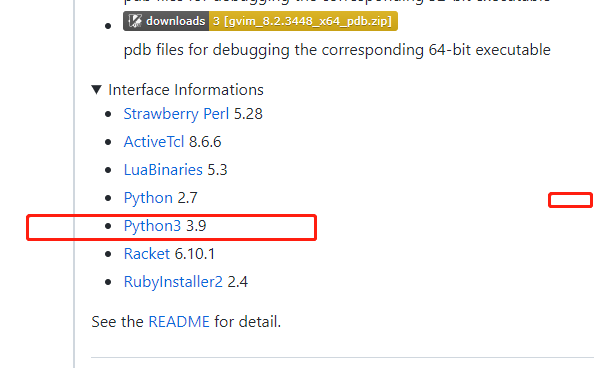Image resolution: width=594 pixels, height=368 pixels.
Task: Click the 6.10.1 version beside Racket
Action: pos(195,254)
